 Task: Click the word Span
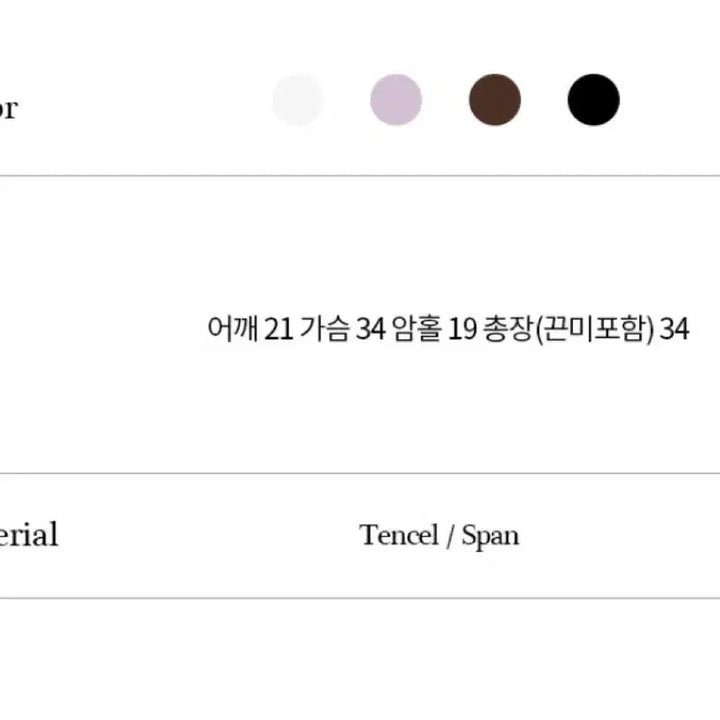(490, 536)
